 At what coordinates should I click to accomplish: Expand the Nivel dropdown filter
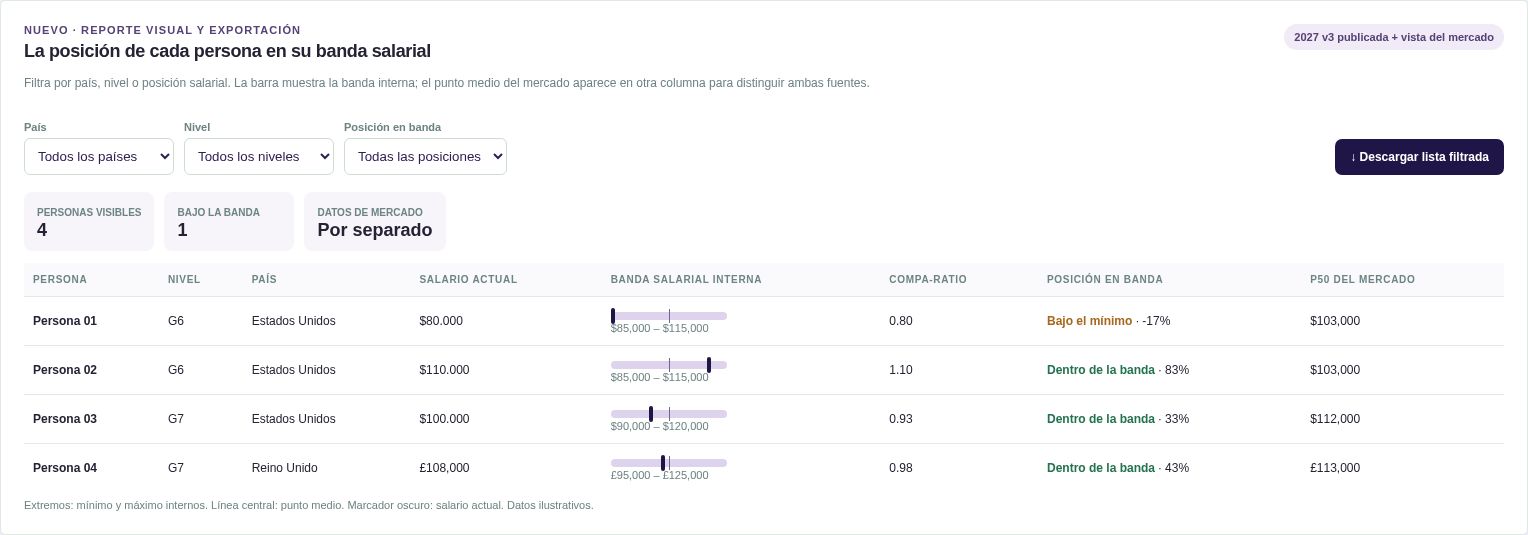pos(259,156)
